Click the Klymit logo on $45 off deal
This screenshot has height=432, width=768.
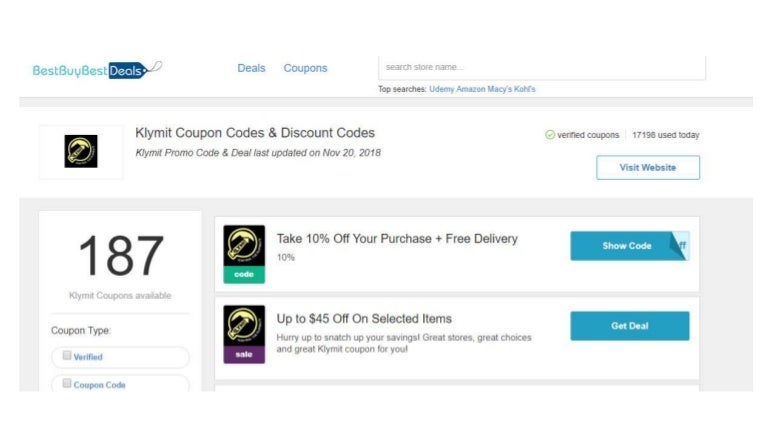coord(244,325)
